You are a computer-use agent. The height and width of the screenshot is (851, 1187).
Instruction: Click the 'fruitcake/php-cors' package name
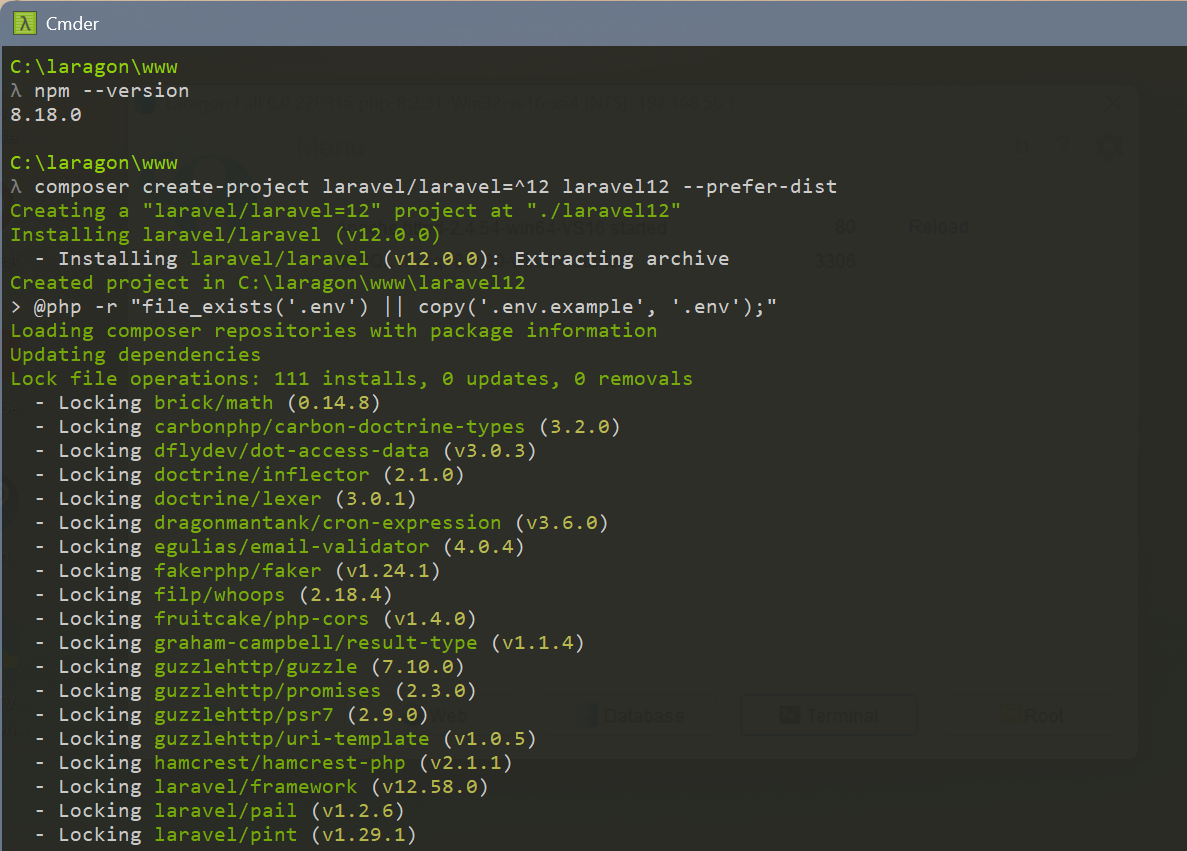pyautogui.click(x=262, y=619)
